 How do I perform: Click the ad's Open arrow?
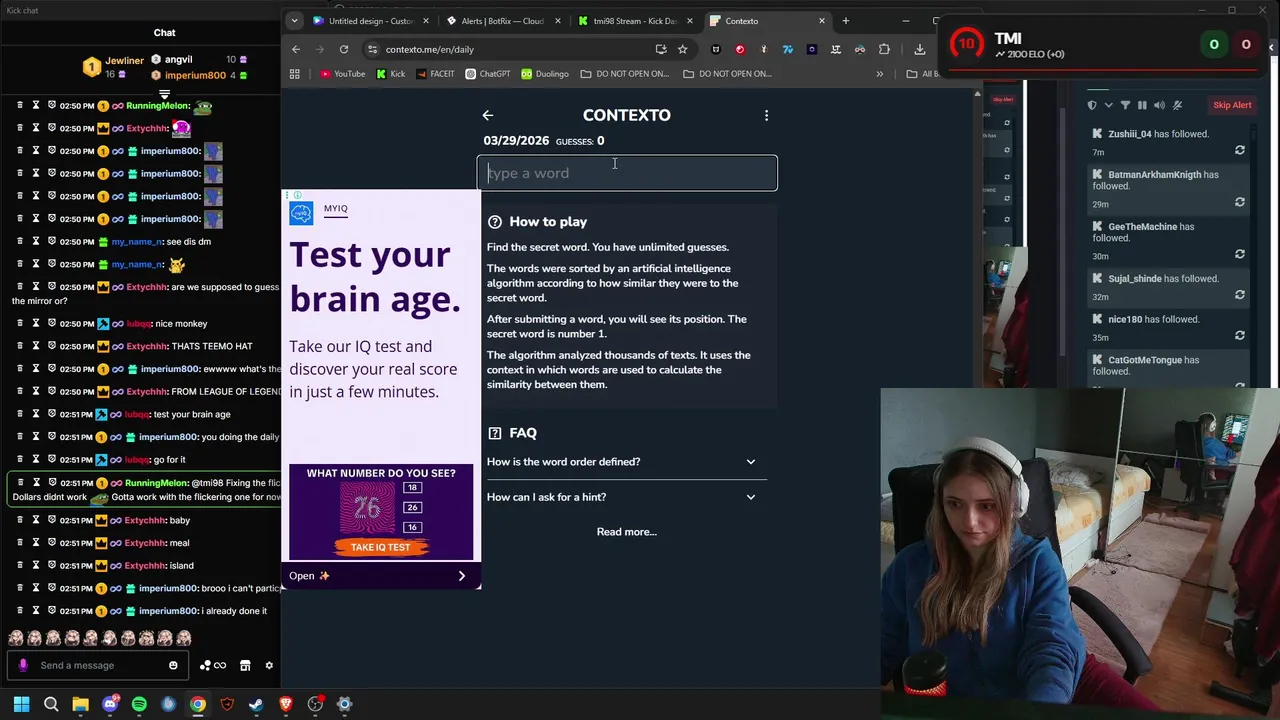pos(461,576)
